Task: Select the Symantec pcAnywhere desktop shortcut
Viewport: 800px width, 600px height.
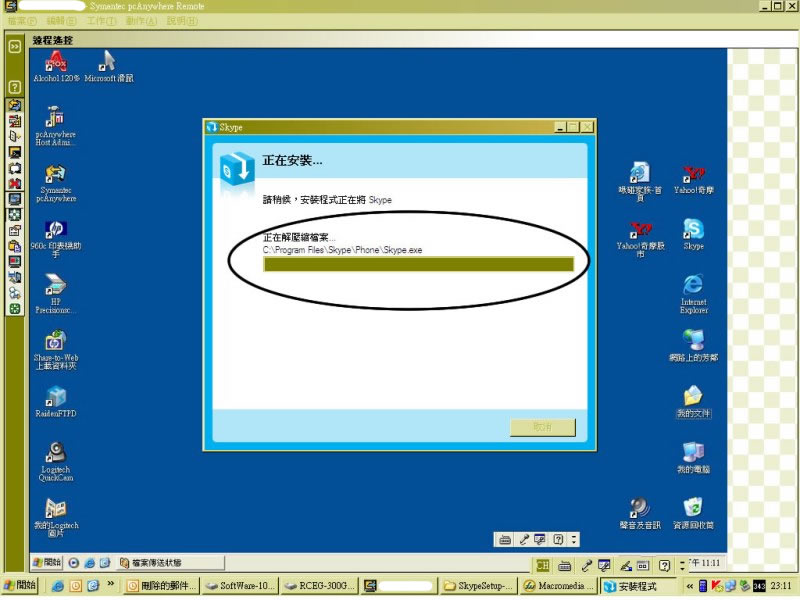Action: point(56,184)
